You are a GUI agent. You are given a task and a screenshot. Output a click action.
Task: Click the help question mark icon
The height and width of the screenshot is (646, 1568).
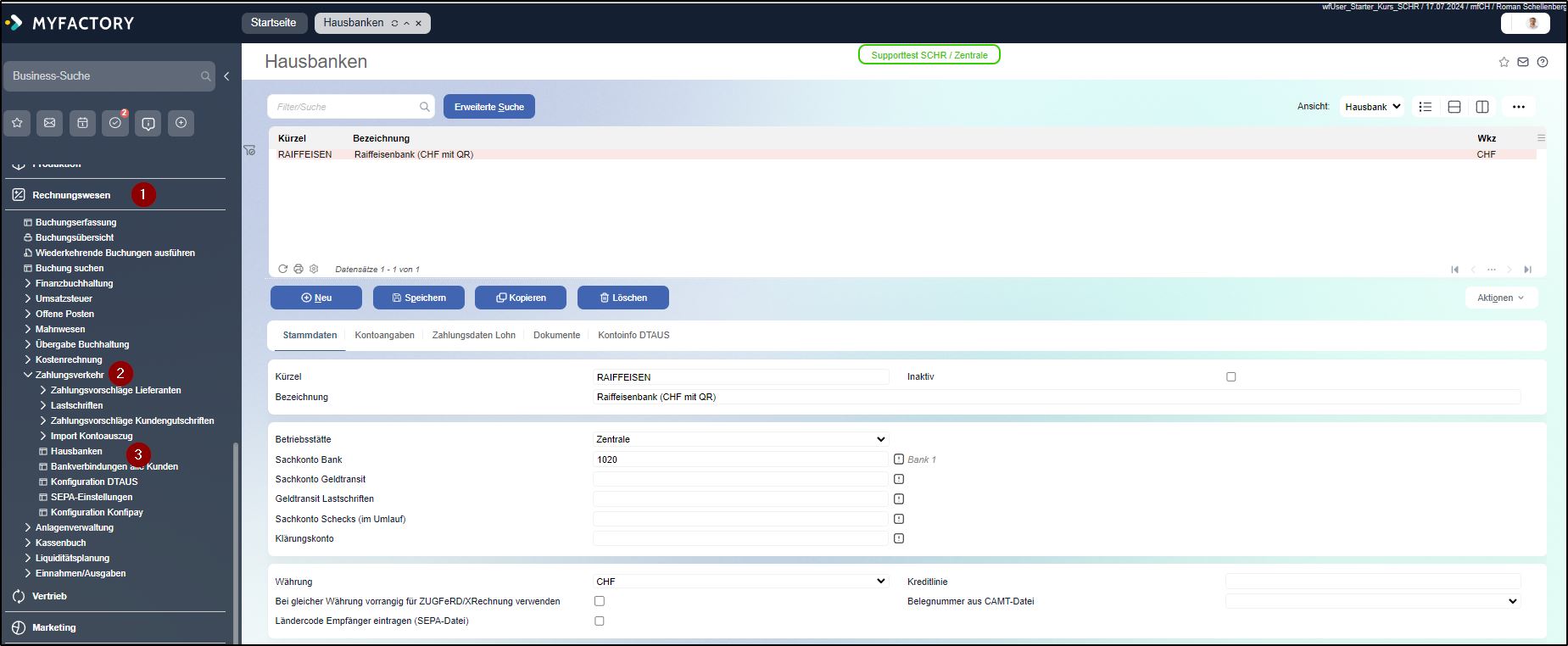[x=1543, y=62]
